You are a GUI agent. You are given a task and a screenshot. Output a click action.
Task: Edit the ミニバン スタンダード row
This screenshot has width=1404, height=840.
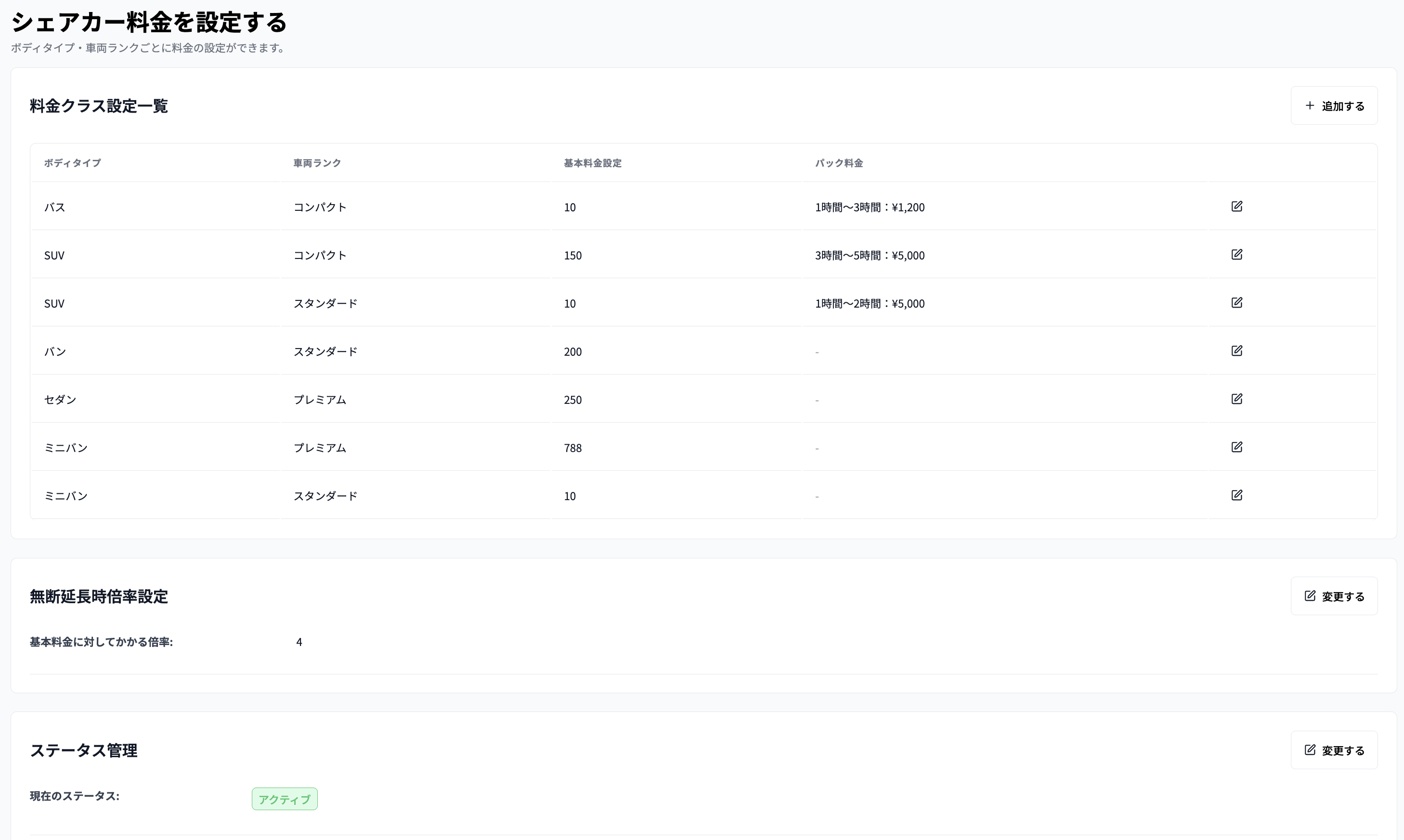pyautogui.click(x=1236, y=495)
